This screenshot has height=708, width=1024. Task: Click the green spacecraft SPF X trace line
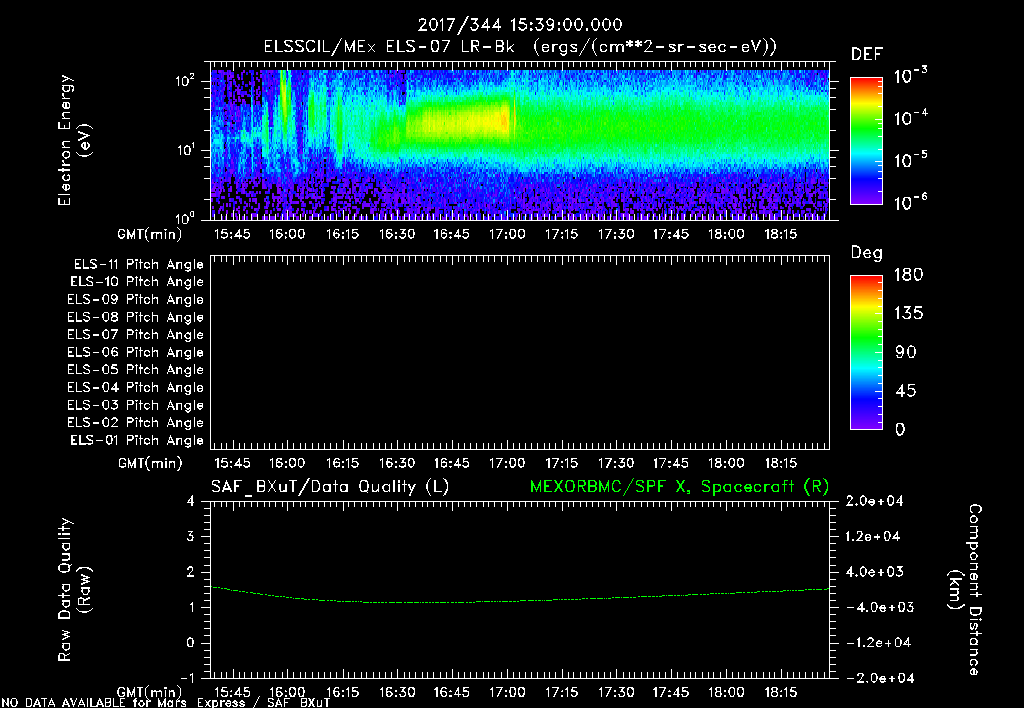(x=520, y=601)
